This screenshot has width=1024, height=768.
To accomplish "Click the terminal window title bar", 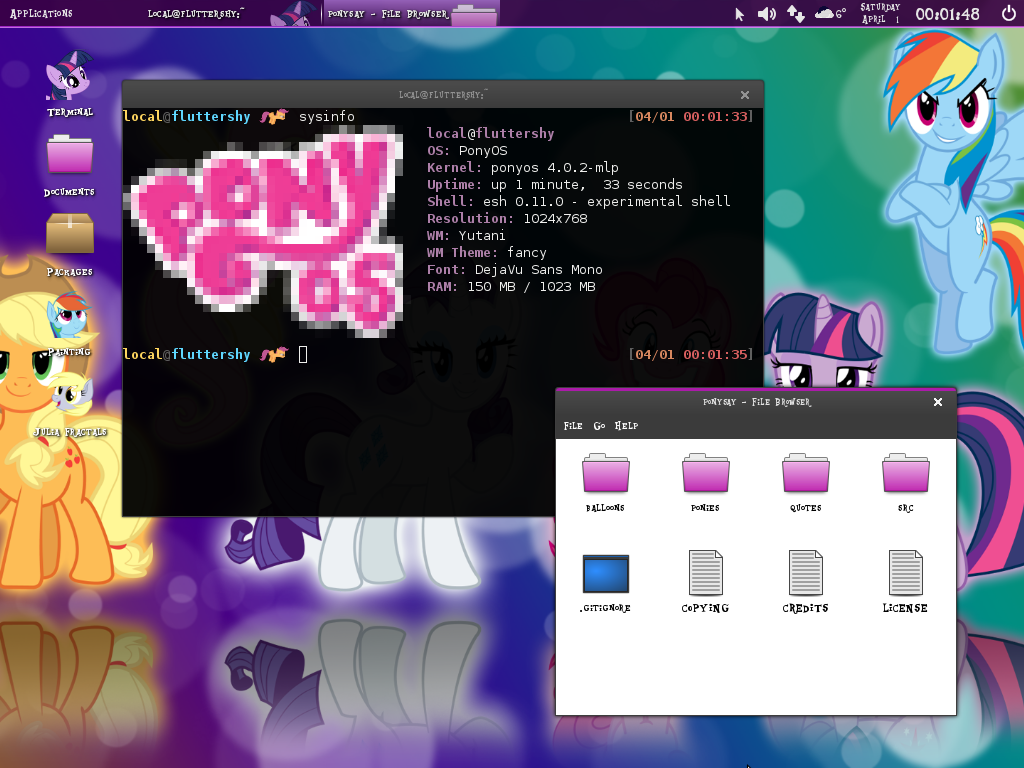I will click(443, 95).
